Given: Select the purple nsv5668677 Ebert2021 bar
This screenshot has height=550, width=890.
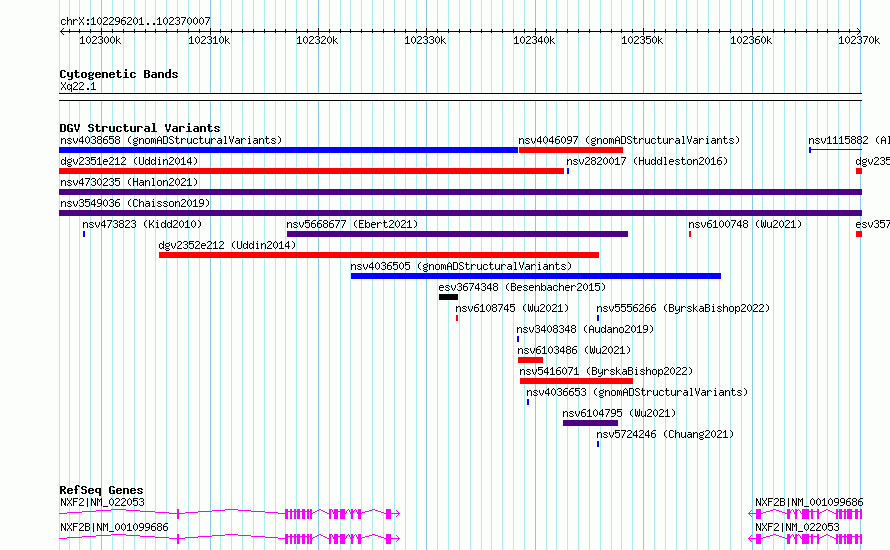Looking at the screenshot, I should pyautogui.click(x=457, y=234).
